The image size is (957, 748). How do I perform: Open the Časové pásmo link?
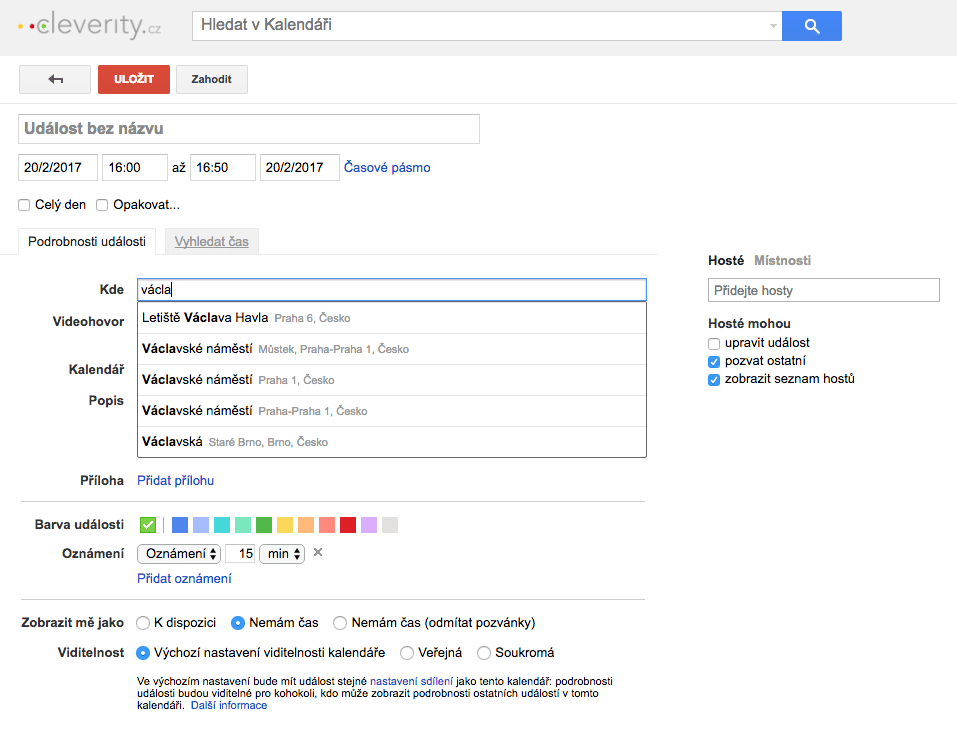tap(387, 167)
